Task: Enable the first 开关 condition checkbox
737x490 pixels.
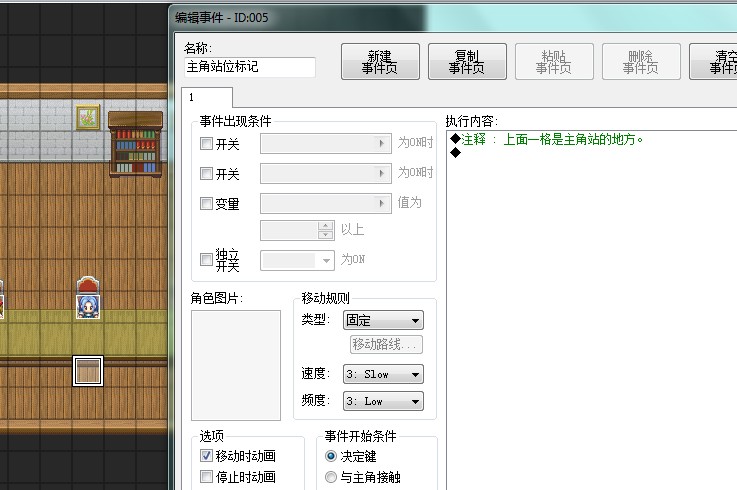Action: (x=206, y=143)
